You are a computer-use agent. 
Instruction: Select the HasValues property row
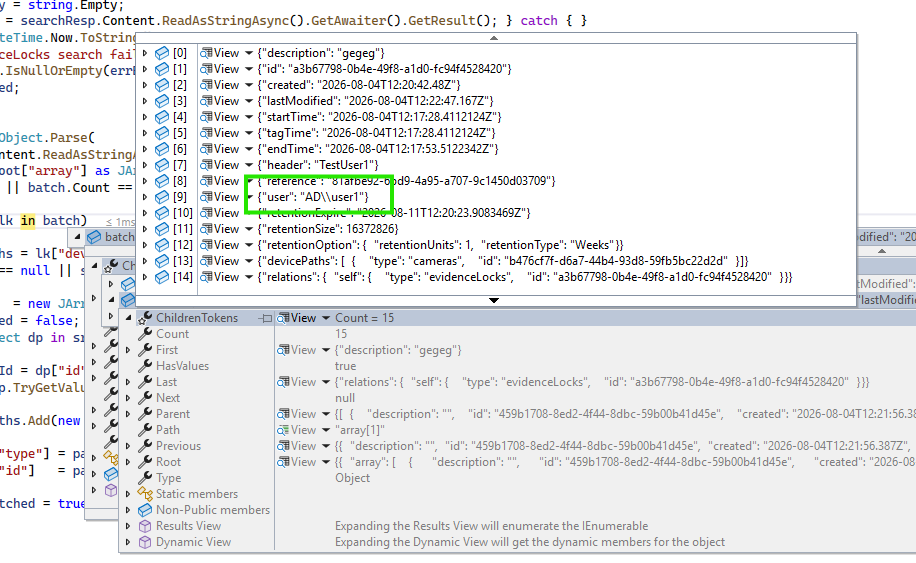tap(518, 366)
